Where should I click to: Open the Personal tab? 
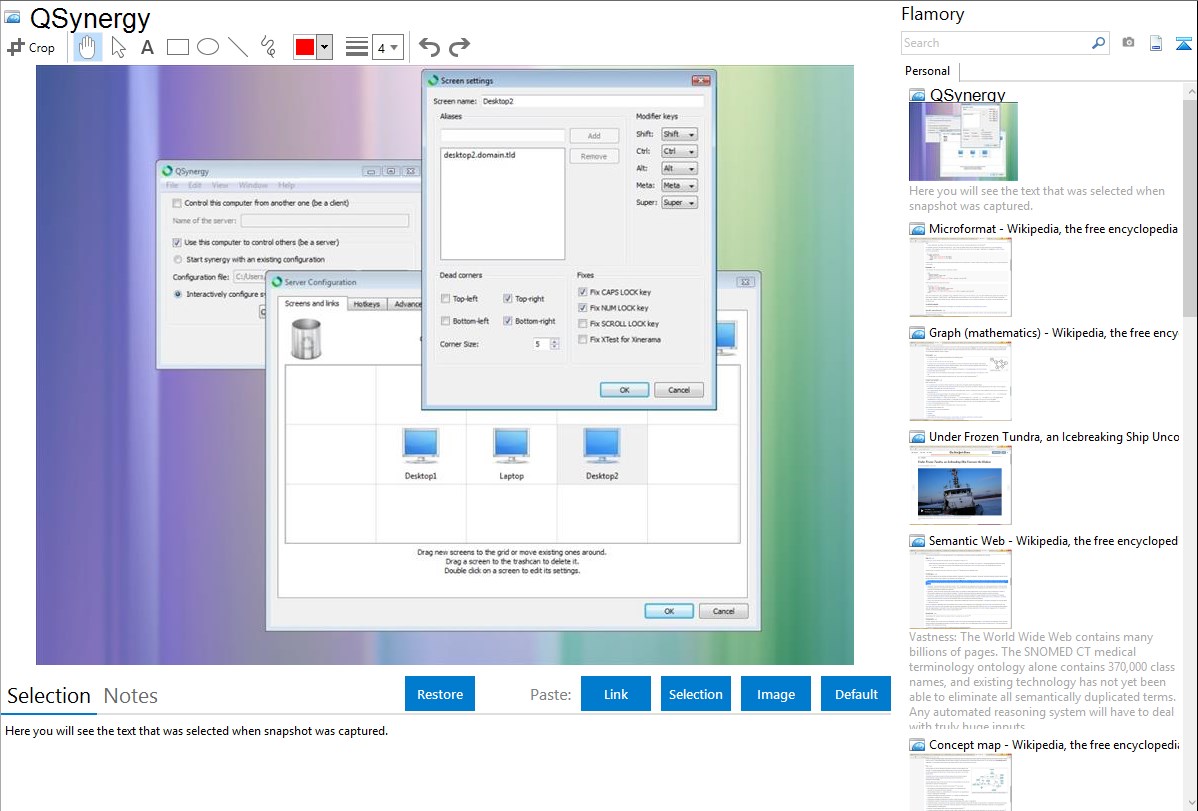tap(927, 71)
